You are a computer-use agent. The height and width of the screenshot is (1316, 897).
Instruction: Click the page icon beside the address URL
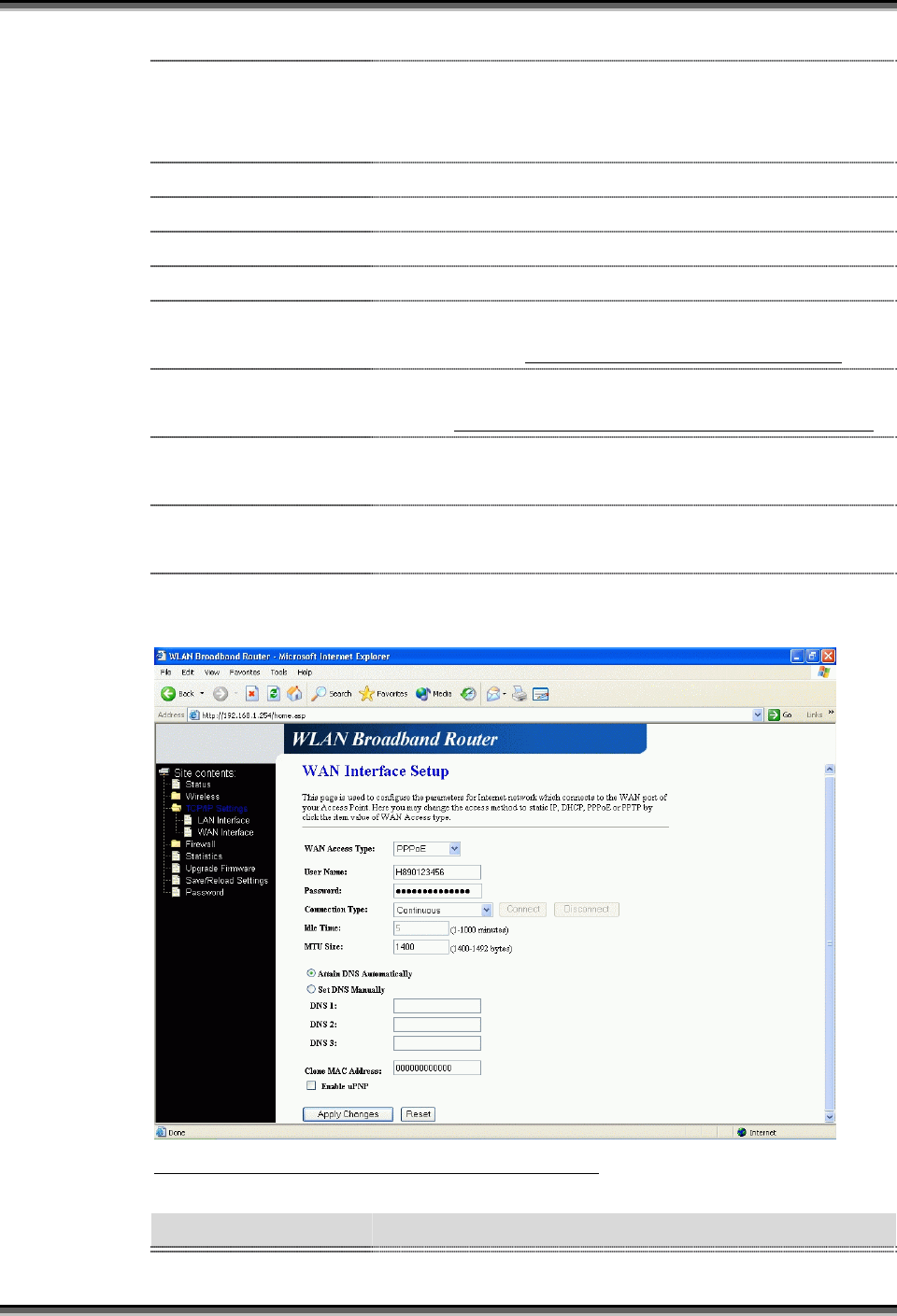tap(194, 715)
